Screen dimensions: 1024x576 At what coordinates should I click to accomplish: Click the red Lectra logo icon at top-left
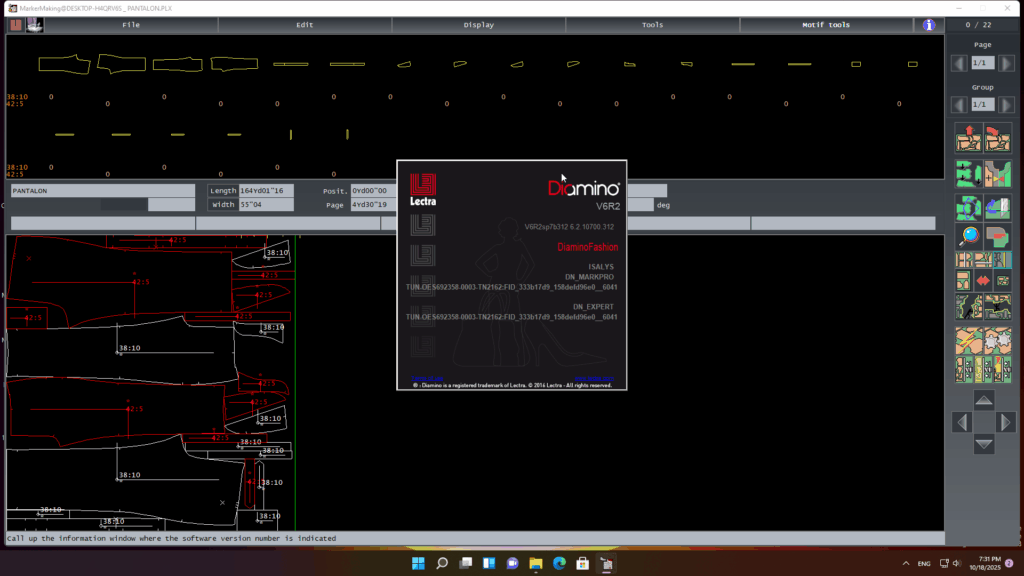coord(15,25)
